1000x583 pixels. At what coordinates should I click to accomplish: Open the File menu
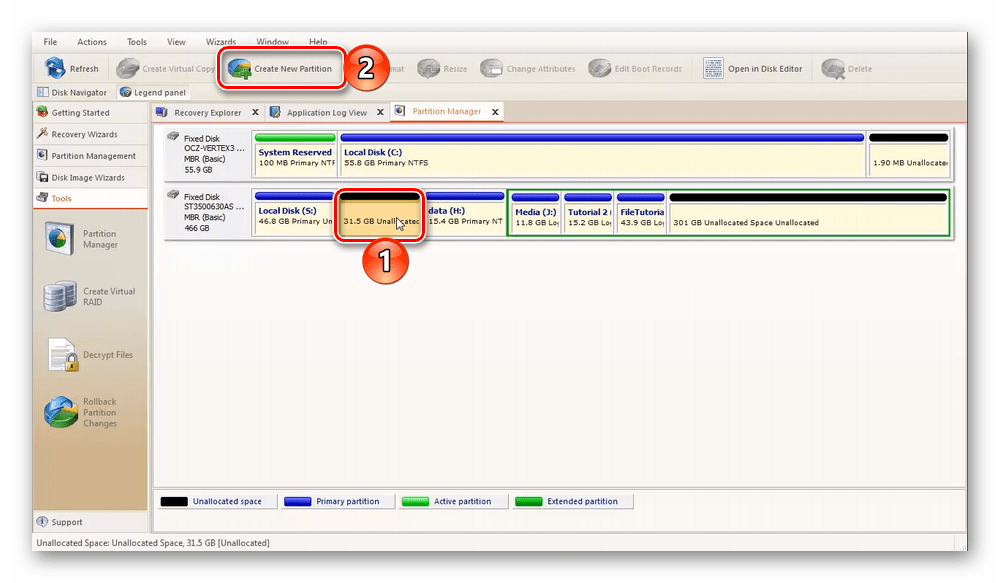(x=50, y=41)
